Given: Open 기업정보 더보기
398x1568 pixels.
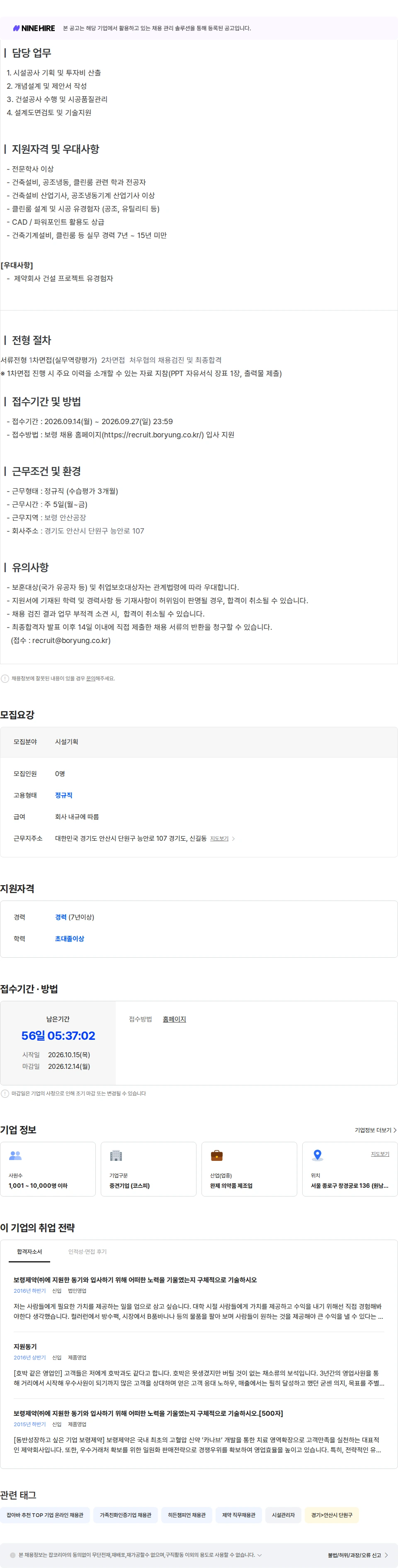Looking at the screenshot, I should pos(376,1130).
